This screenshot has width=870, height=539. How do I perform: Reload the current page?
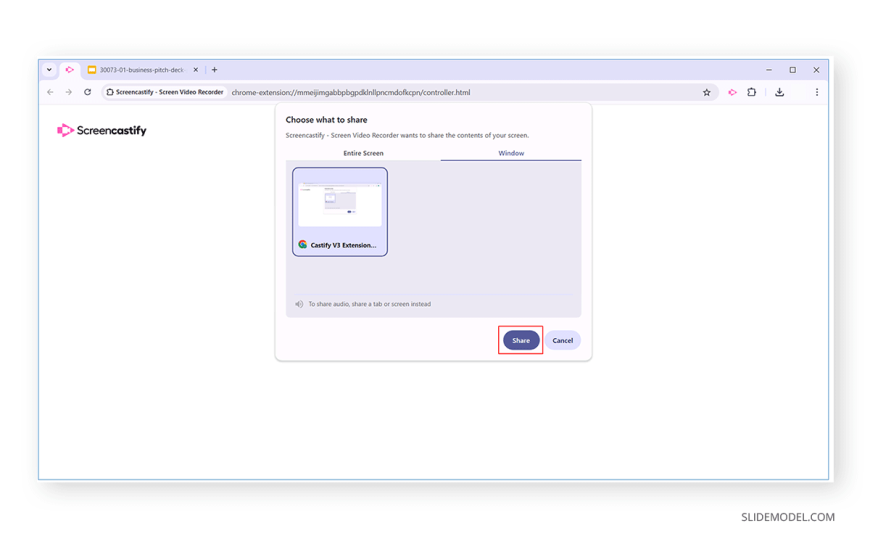coord(88,92)
